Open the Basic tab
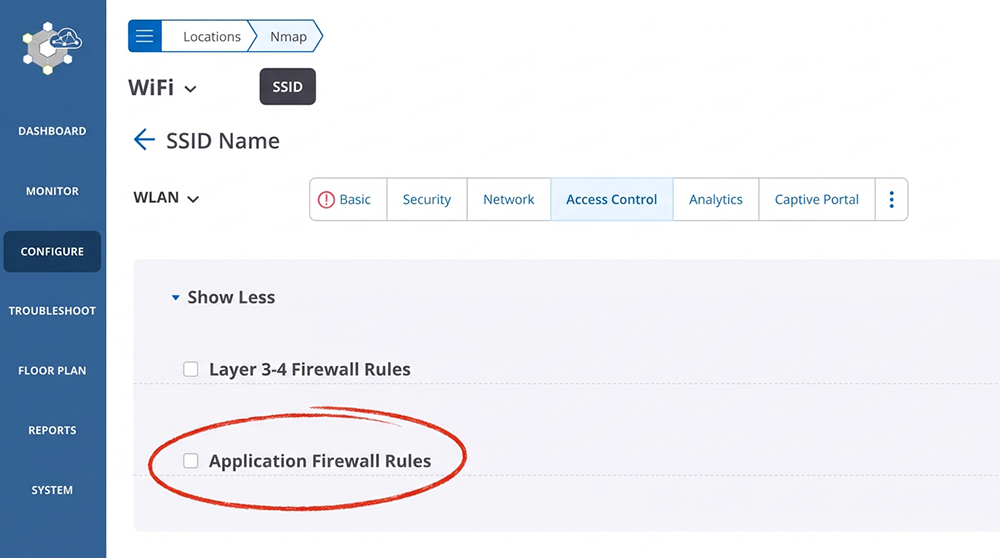 [348, 200]
